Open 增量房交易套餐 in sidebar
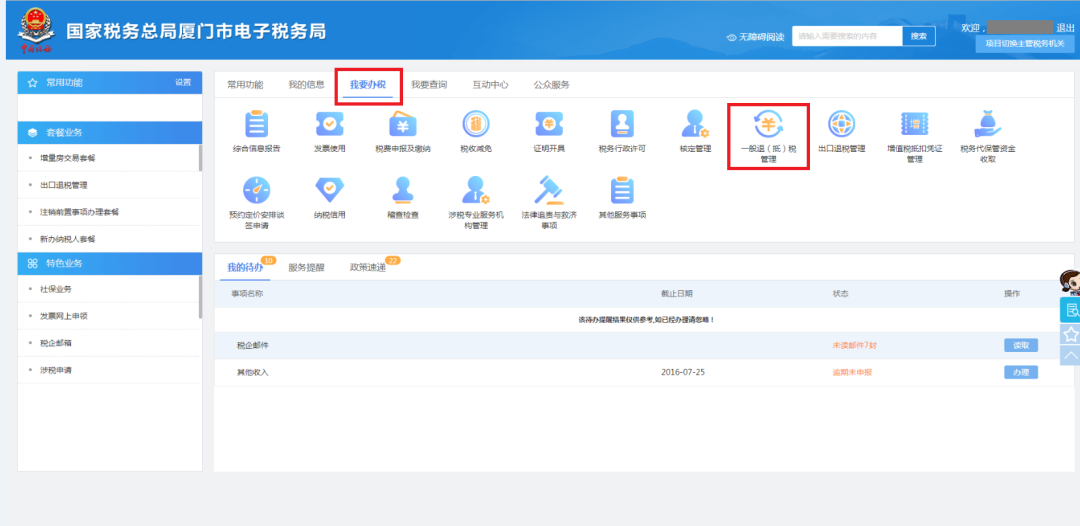Viewport: 1080px width, 526px height. click(68, 158)
